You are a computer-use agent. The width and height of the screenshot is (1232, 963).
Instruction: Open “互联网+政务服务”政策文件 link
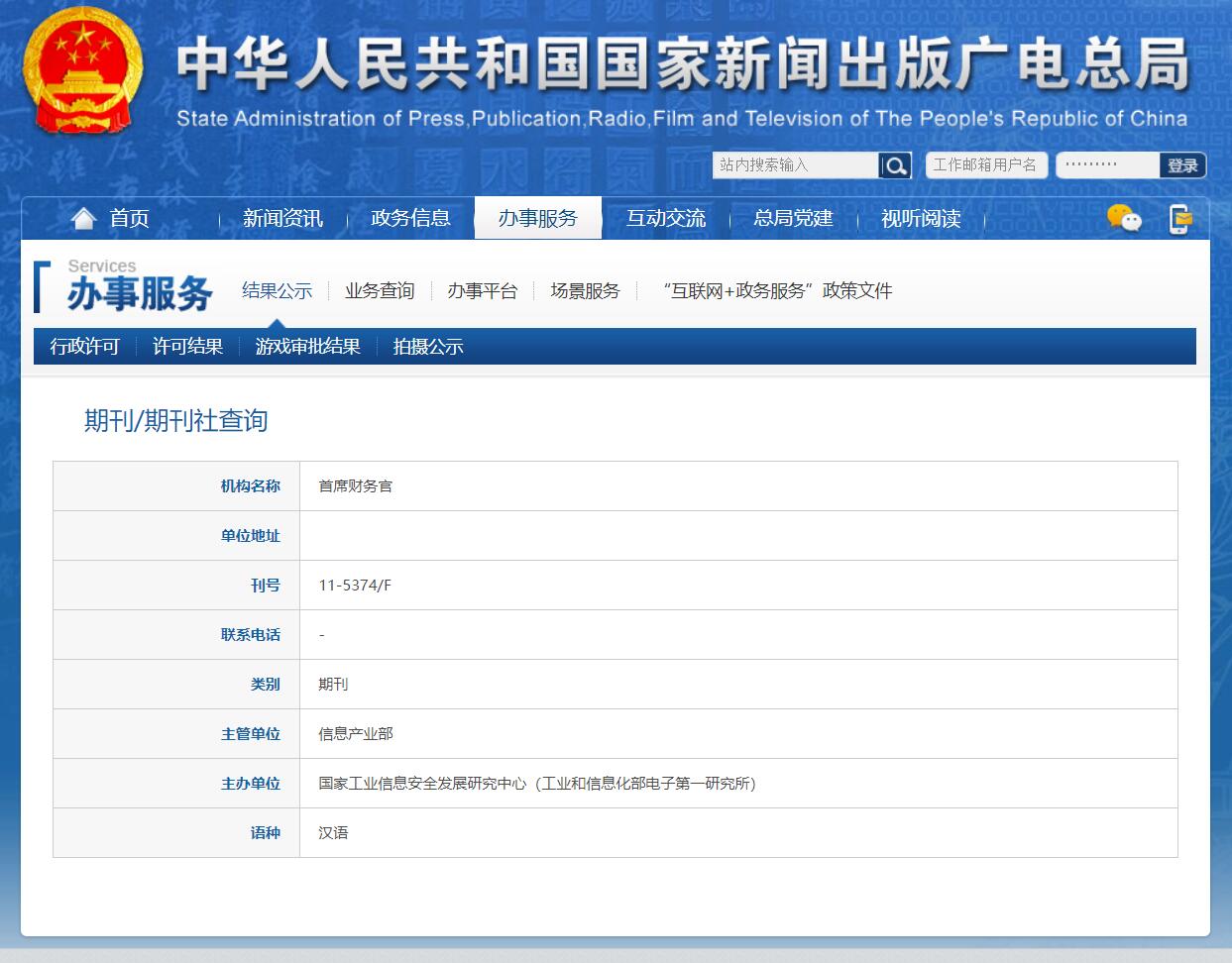pos(777,291)
